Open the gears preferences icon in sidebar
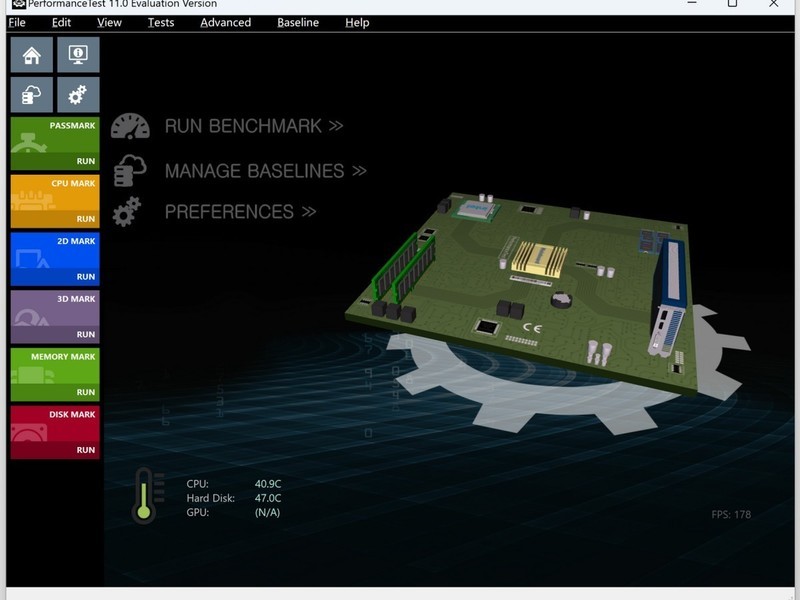The height and width of the screenshot is (600, 800). (x=78, y=94)
